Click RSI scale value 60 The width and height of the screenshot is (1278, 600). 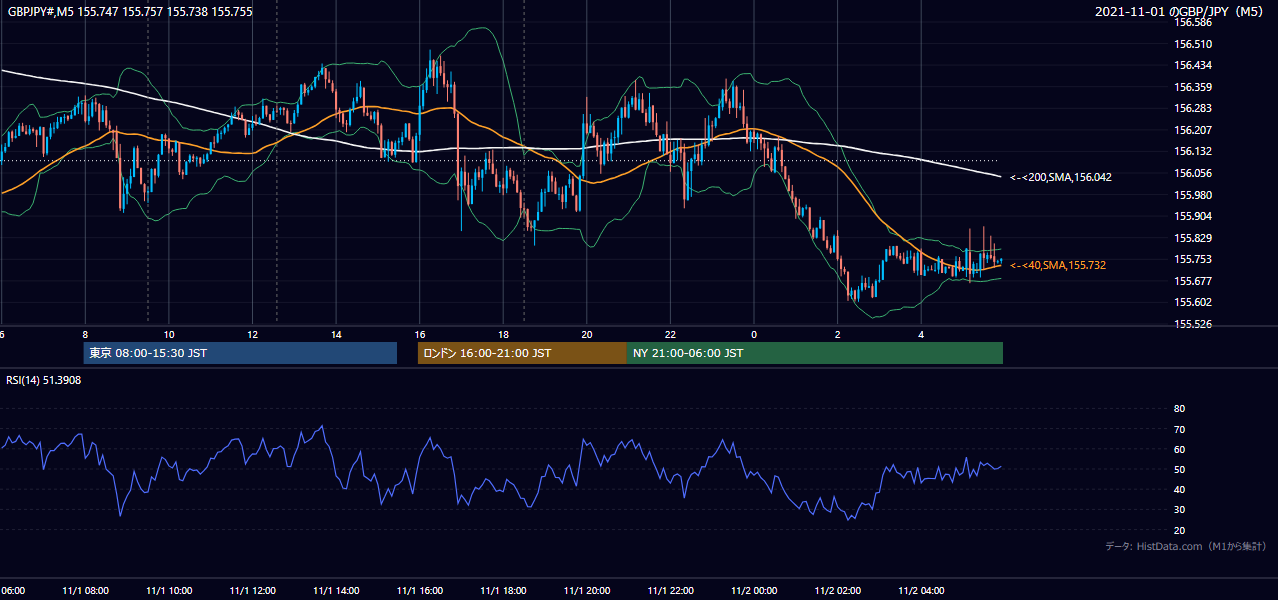1179,449
